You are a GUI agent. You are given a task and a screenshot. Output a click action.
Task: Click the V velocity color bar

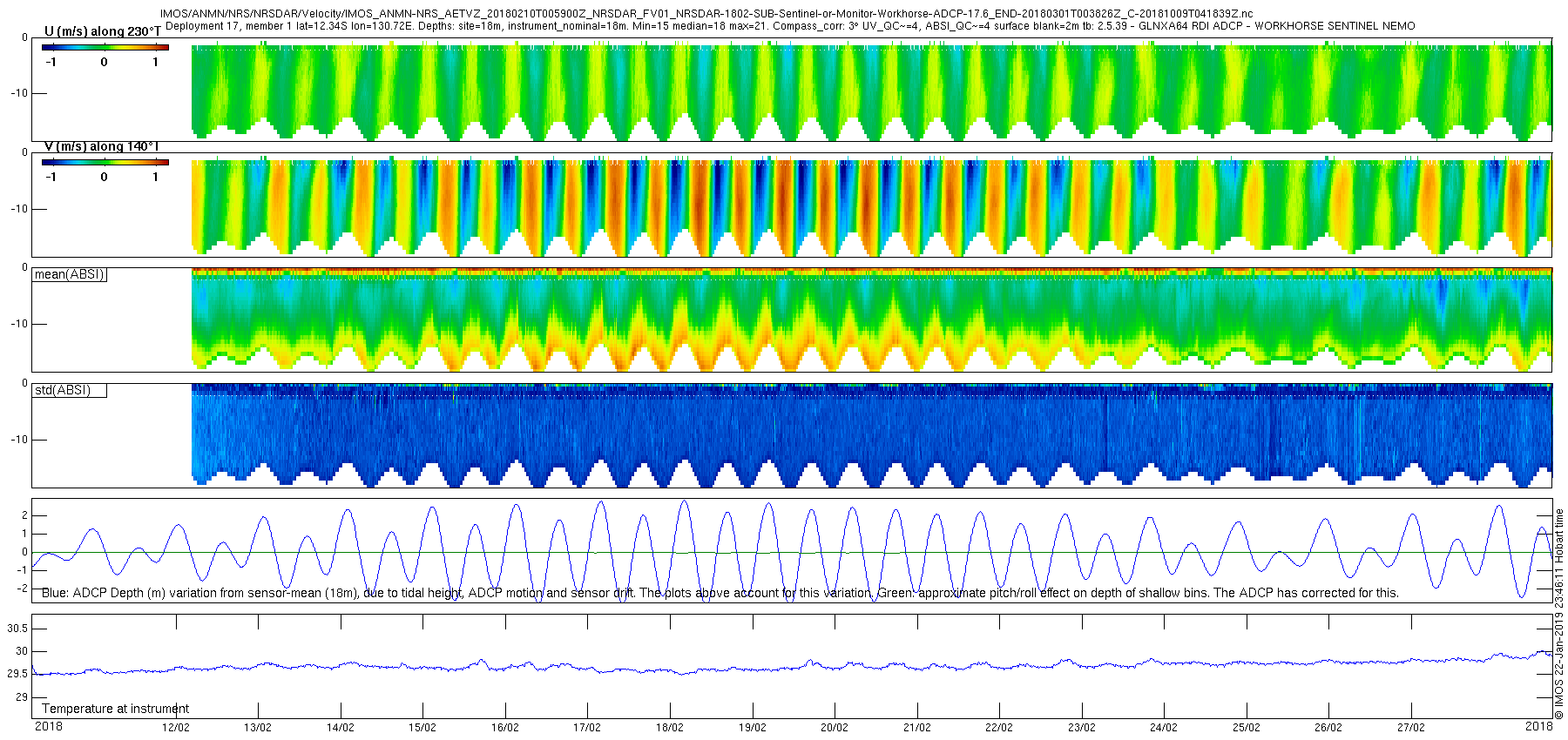pyautogui.click(x=105, y=162)
